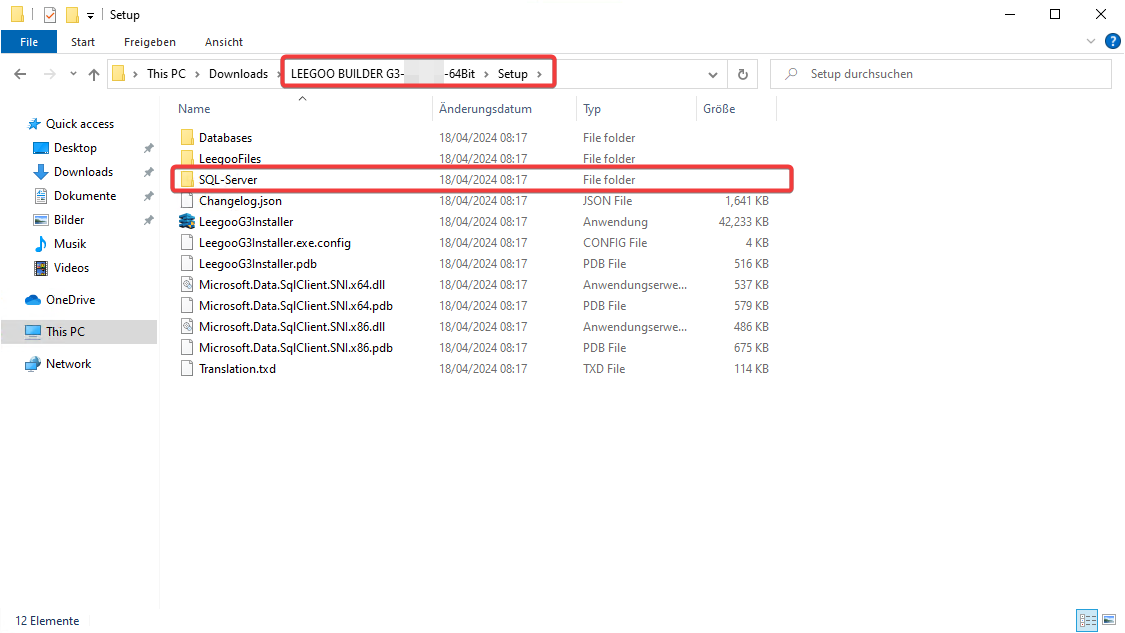The image size is (1125, 633).
Task: Click the LeegooG3Installer.exe.config file icon
Action: click(x=187, y=243)
